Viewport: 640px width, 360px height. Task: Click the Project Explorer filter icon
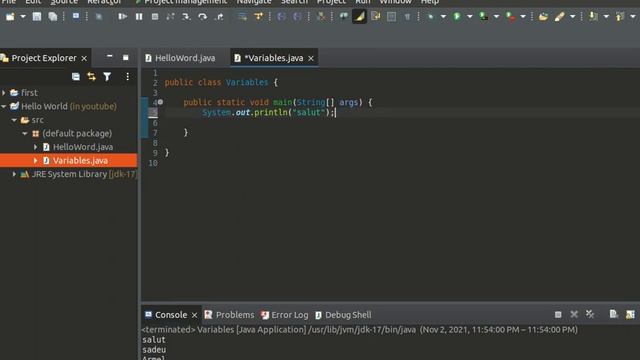point(107,76)
